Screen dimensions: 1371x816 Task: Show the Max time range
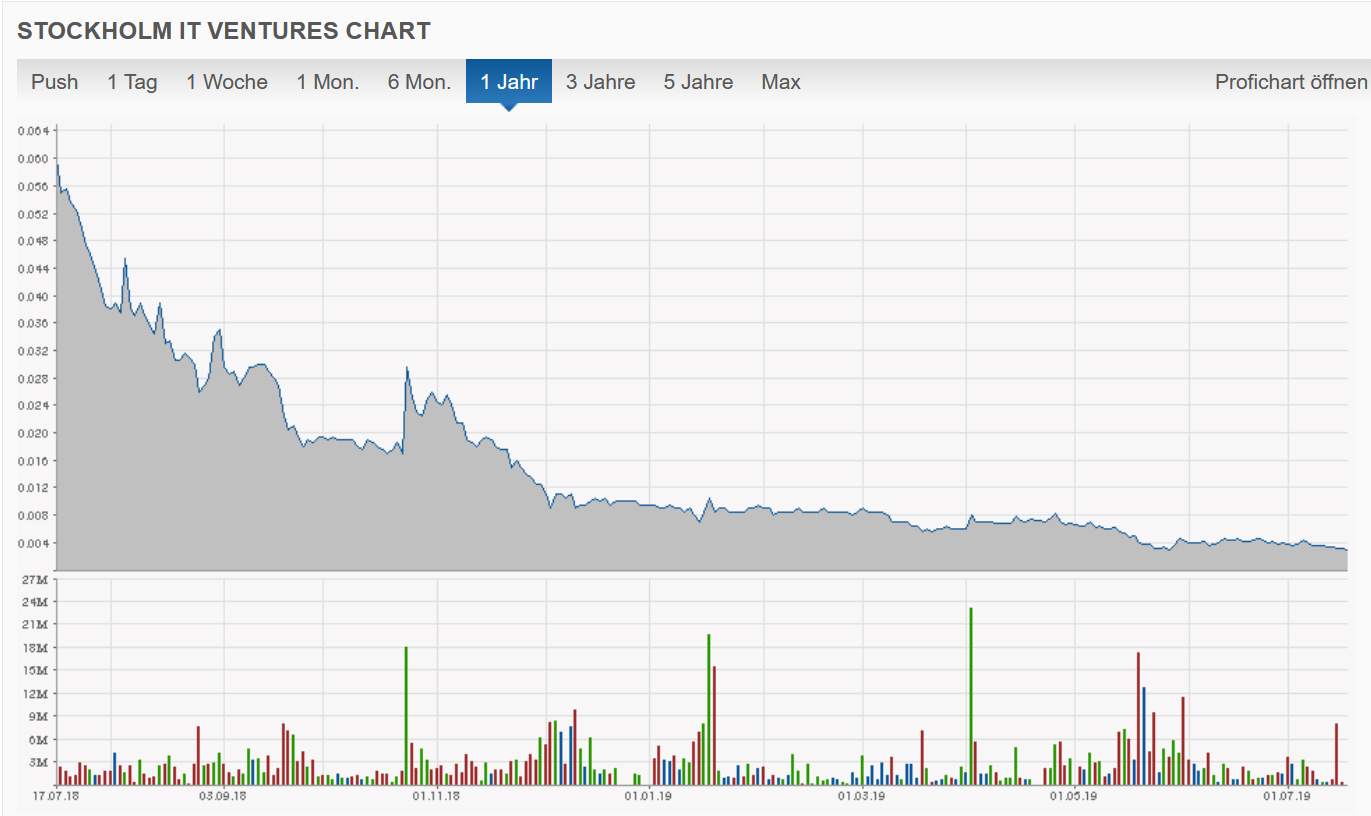pos(781,82)
